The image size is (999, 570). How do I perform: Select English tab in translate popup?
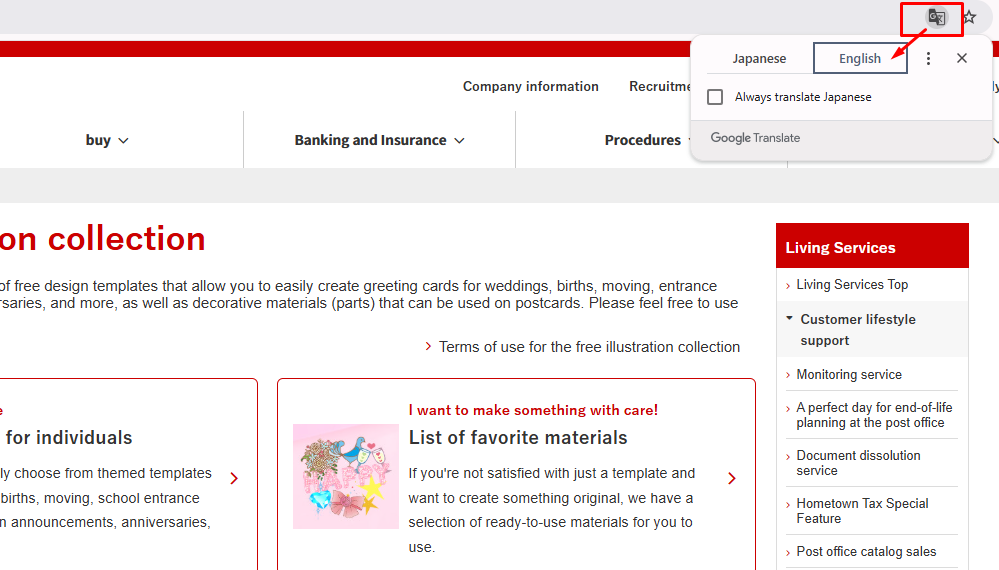(x=860, y=59)
